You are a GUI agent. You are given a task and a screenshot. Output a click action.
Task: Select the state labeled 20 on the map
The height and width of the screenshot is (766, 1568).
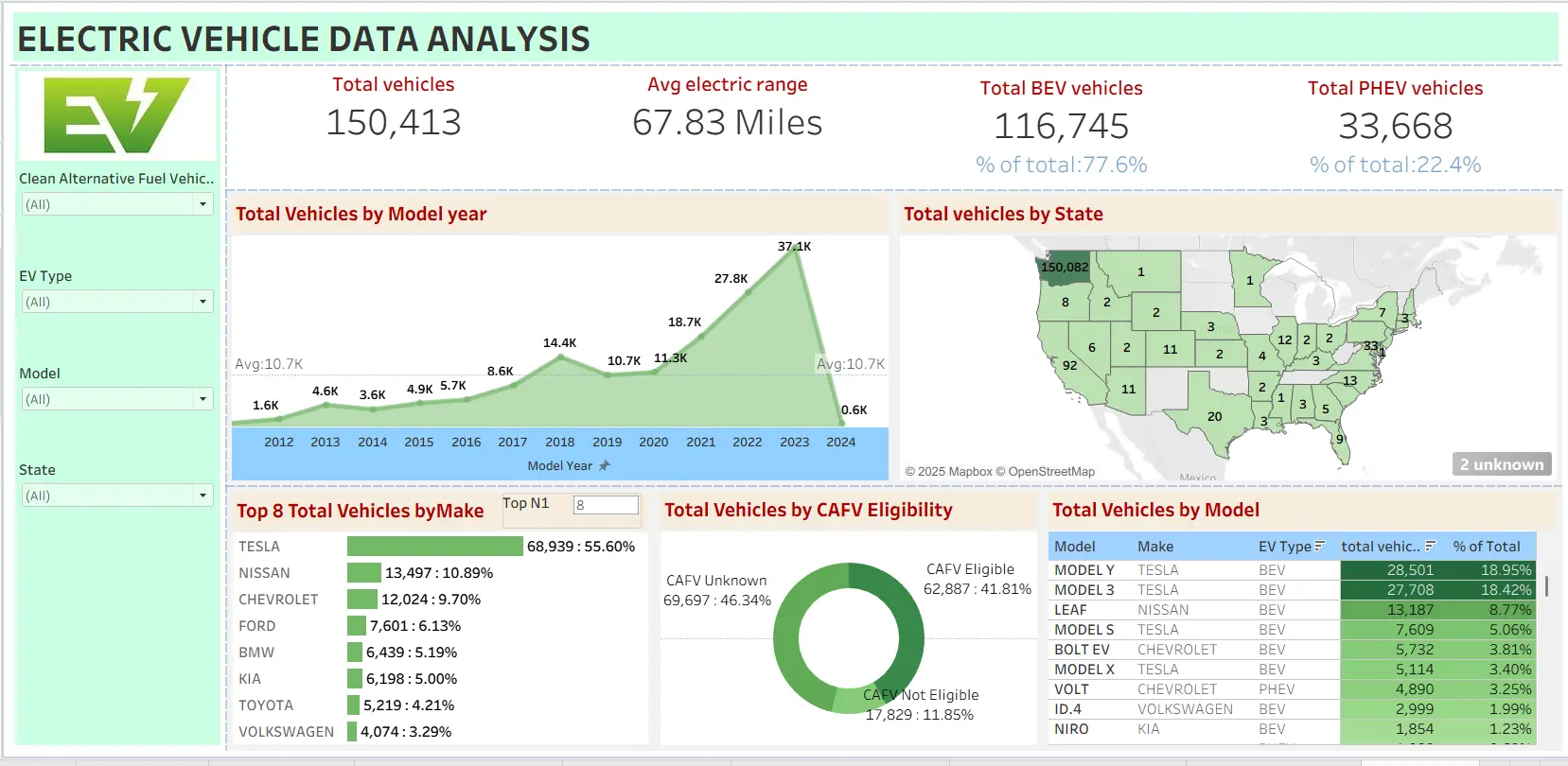tap(1214, 416)
